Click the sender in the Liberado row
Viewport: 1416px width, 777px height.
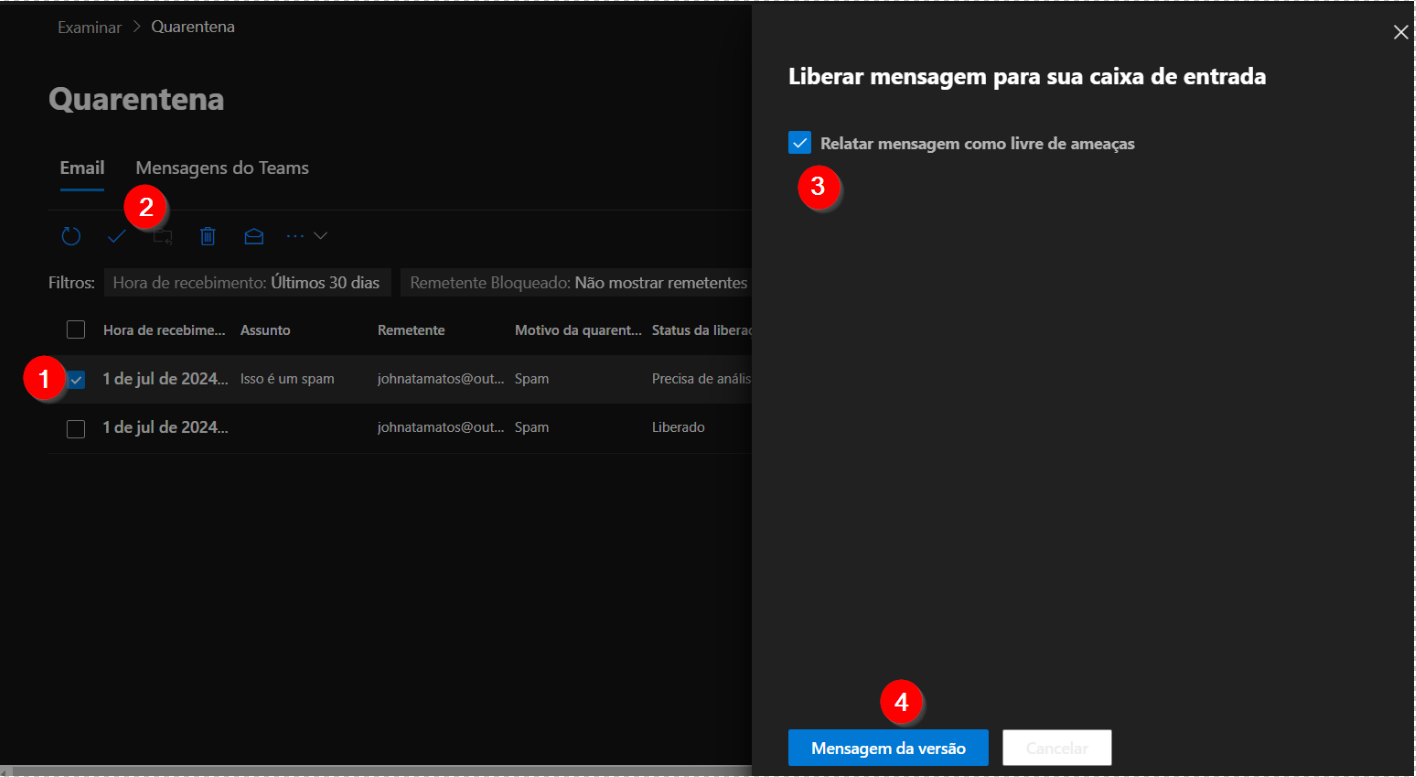441,427
